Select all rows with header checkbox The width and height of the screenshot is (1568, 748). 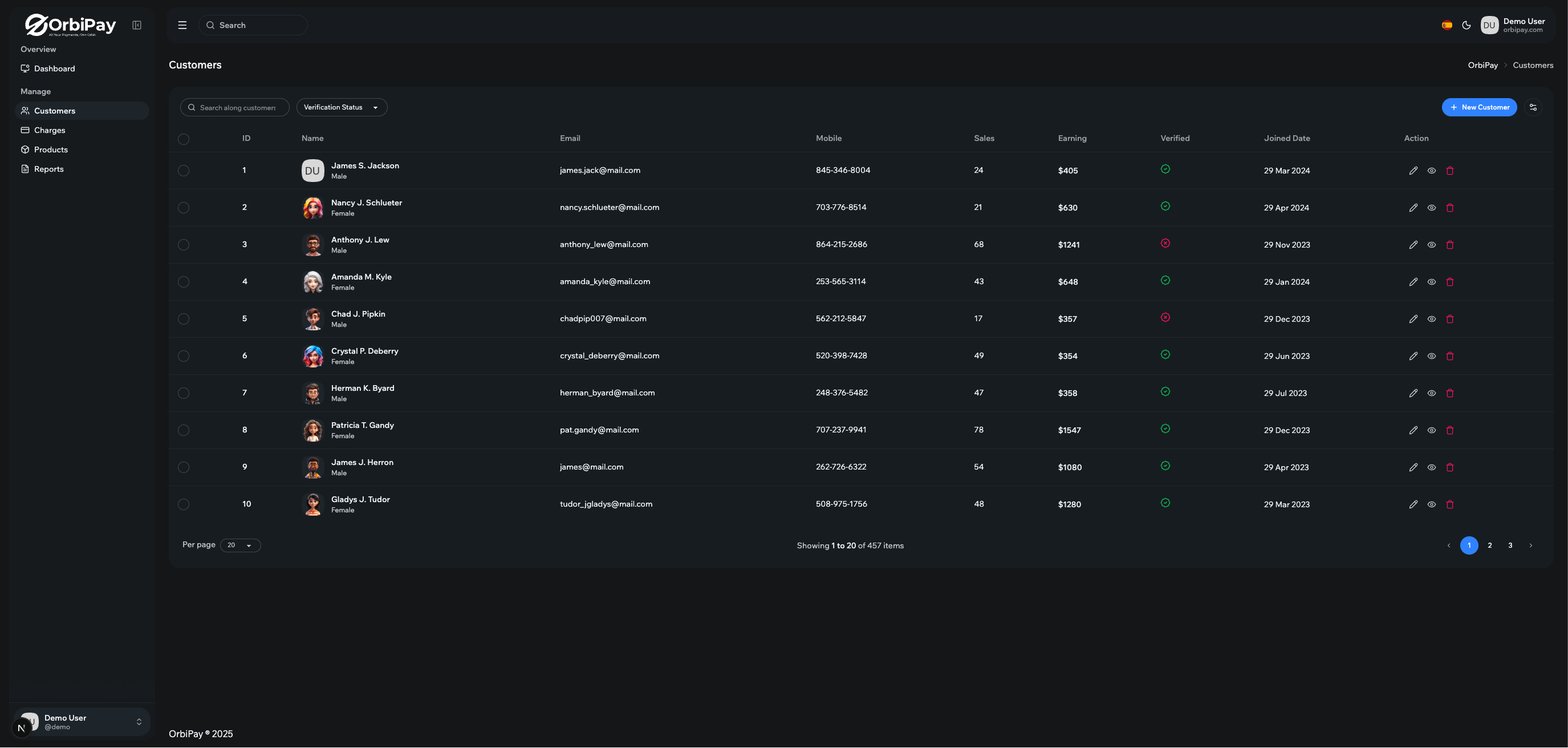(x=183, y=139)
